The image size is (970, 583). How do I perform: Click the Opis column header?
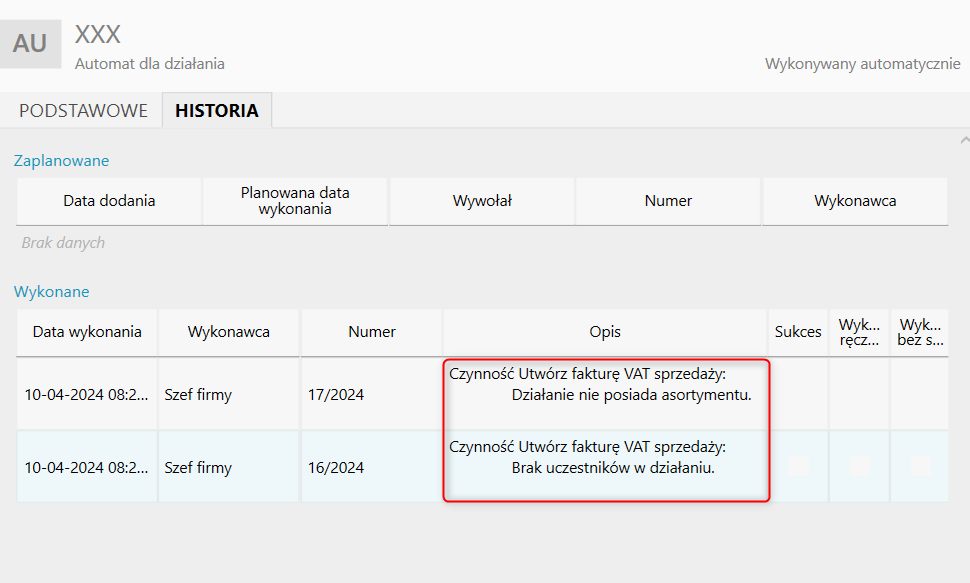[x=605, y=332]
